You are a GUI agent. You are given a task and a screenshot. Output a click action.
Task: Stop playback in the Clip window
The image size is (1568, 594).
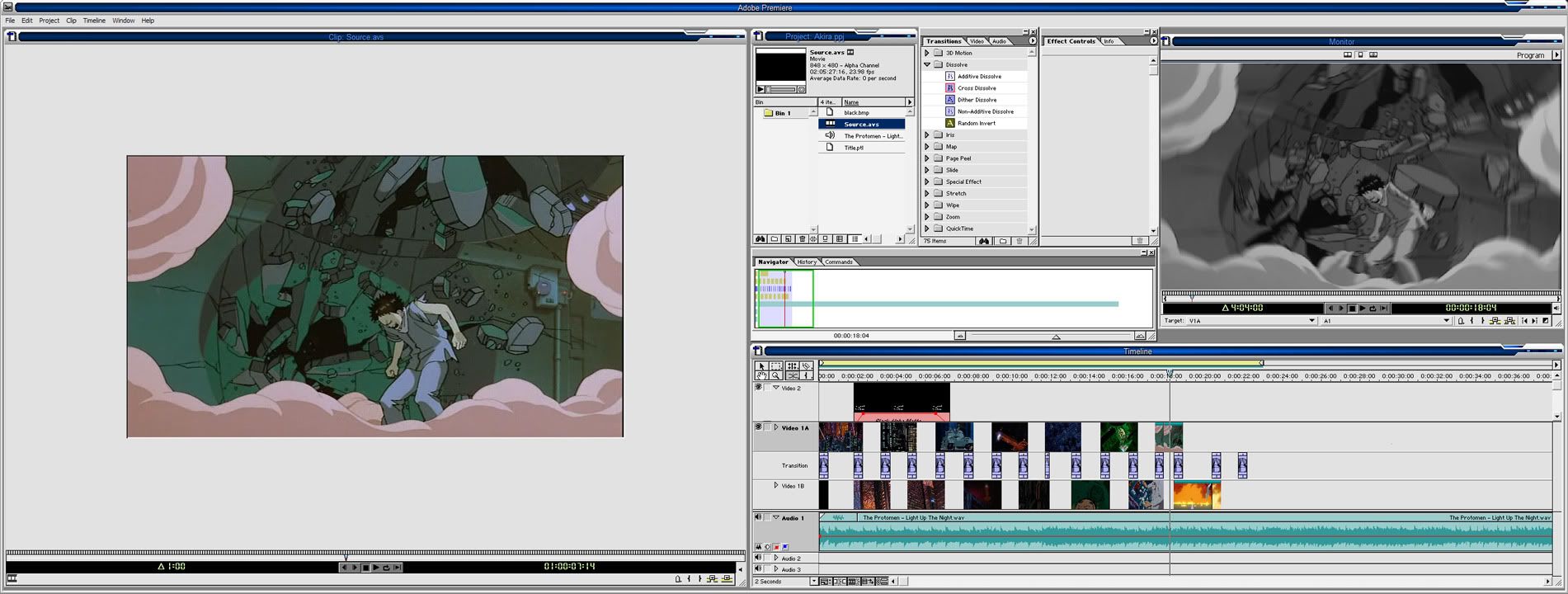pyautogui.click(x=365, y=567)
